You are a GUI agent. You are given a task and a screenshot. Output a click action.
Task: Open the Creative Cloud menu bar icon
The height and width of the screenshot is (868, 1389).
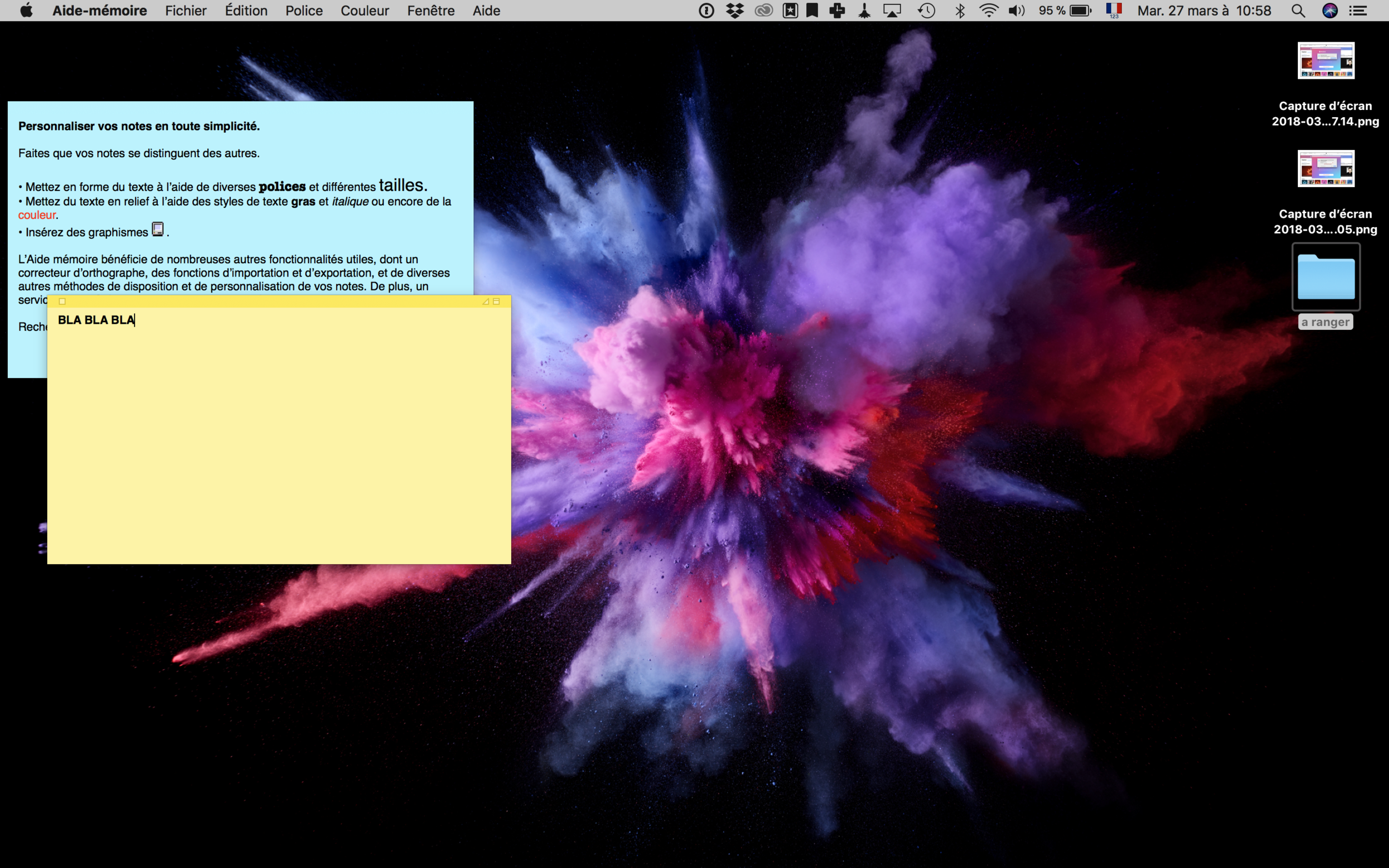click(763, 11)
